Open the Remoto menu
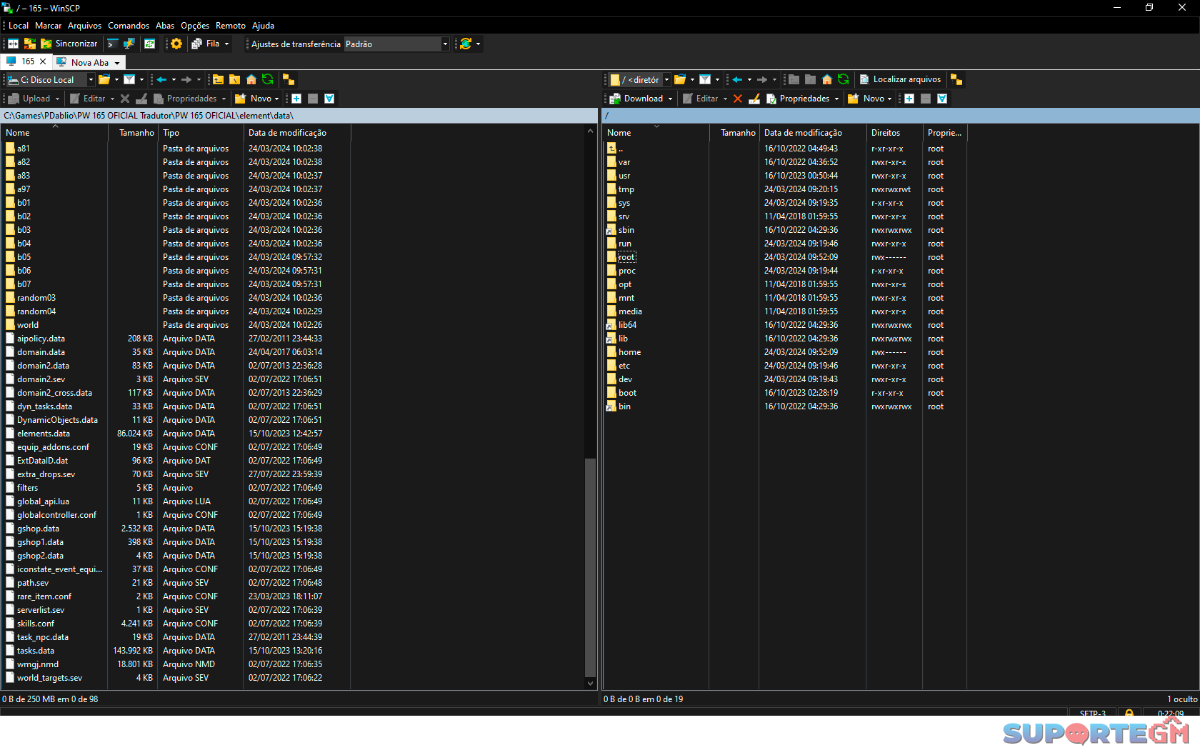 click(x=231, y=25)
